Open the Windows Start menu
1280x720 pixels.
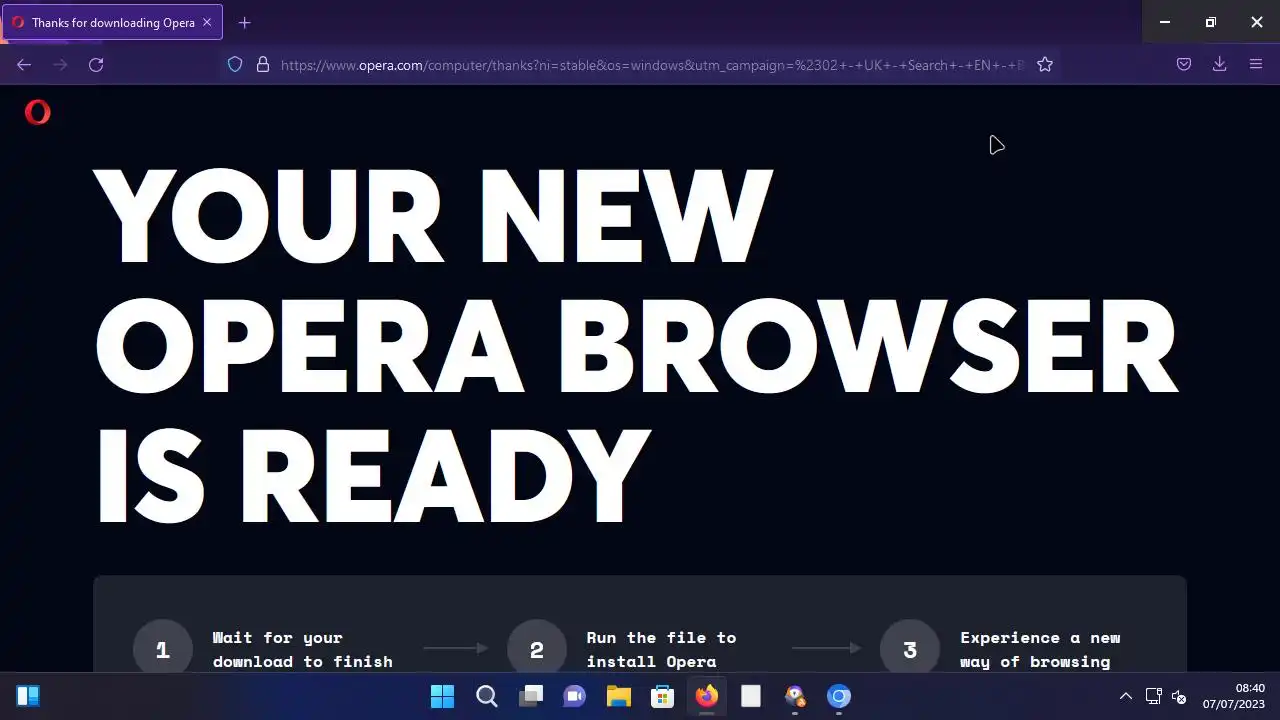point(442,696)
